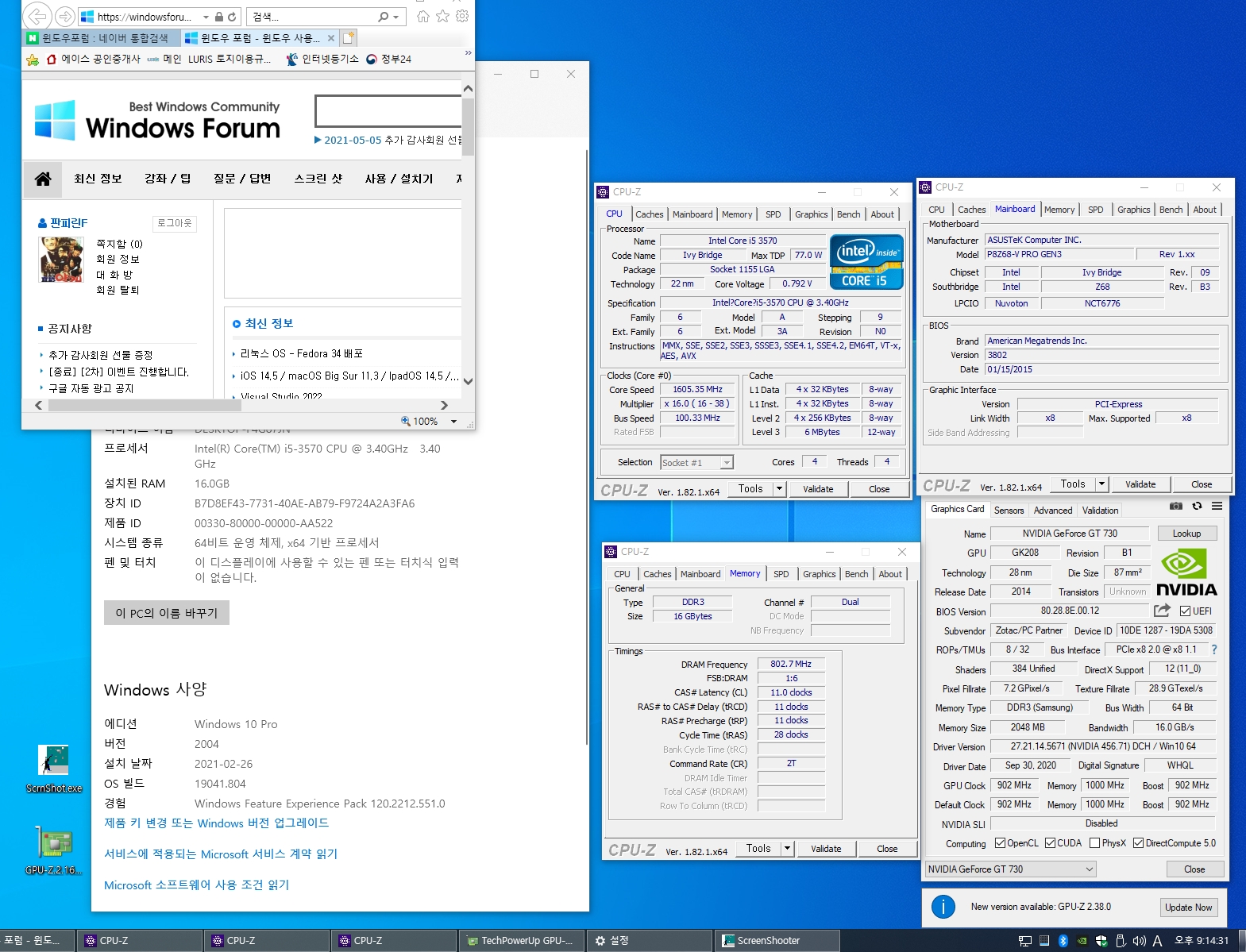The width and height of the screenshot is (1246, 952).
Task: Open Socket #1 selection dropdown
Action: tap(697, 462)
